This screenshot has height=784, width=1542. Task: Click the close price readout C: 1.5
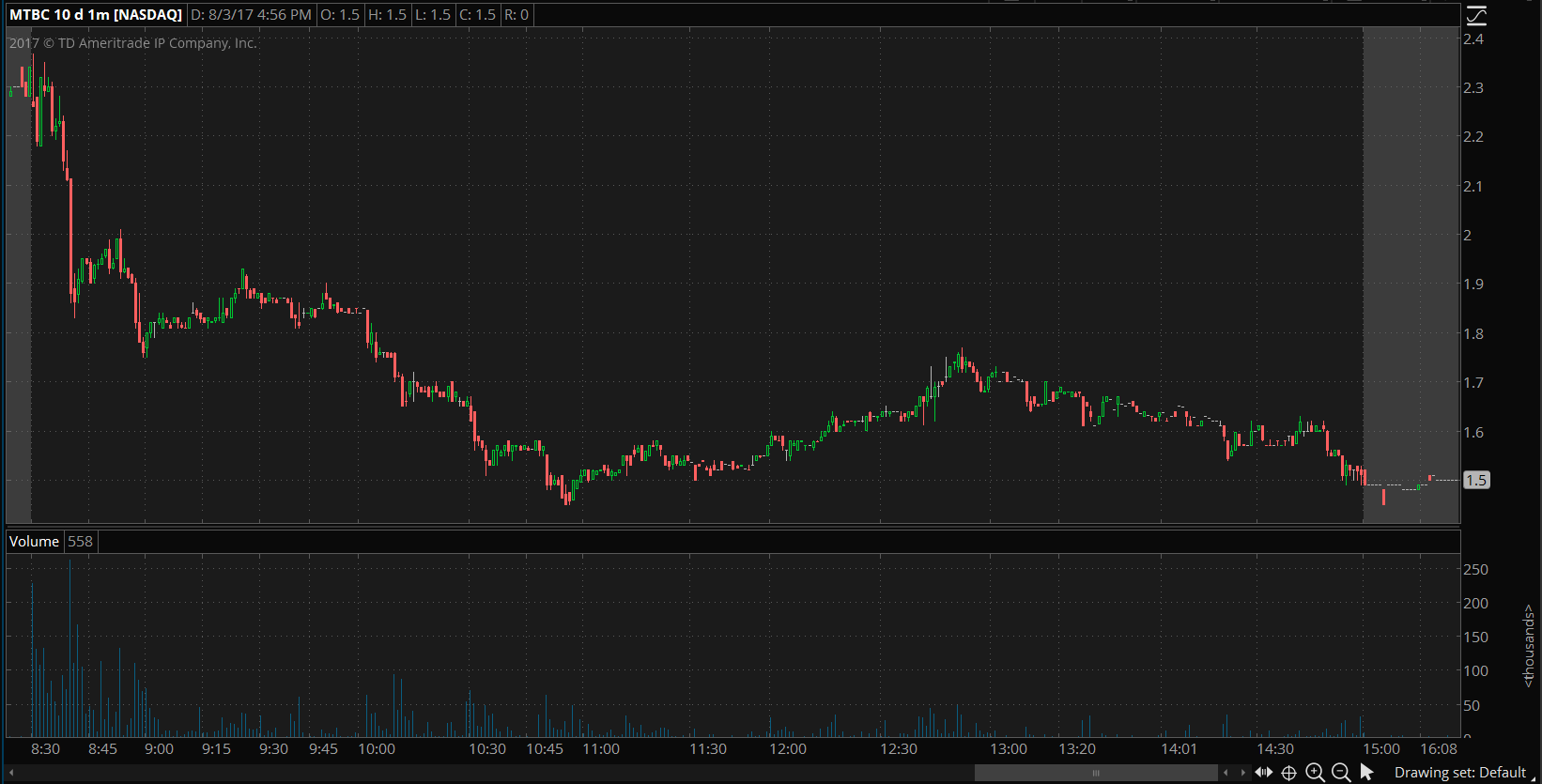coord(477,15)
